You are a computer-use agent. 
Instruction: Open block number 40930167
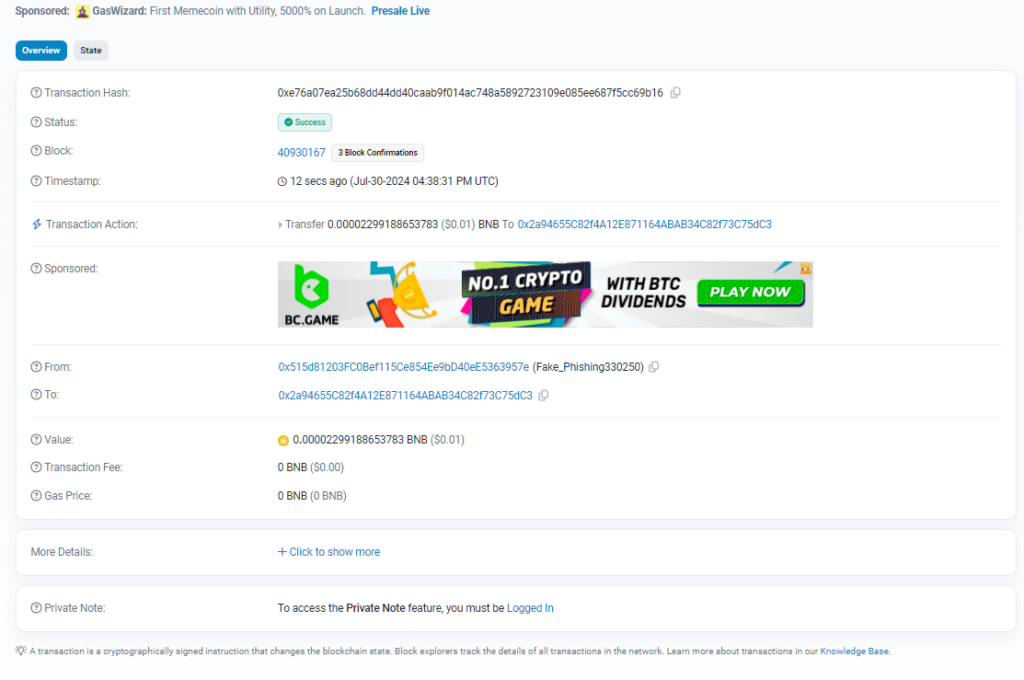coord(301,153)
